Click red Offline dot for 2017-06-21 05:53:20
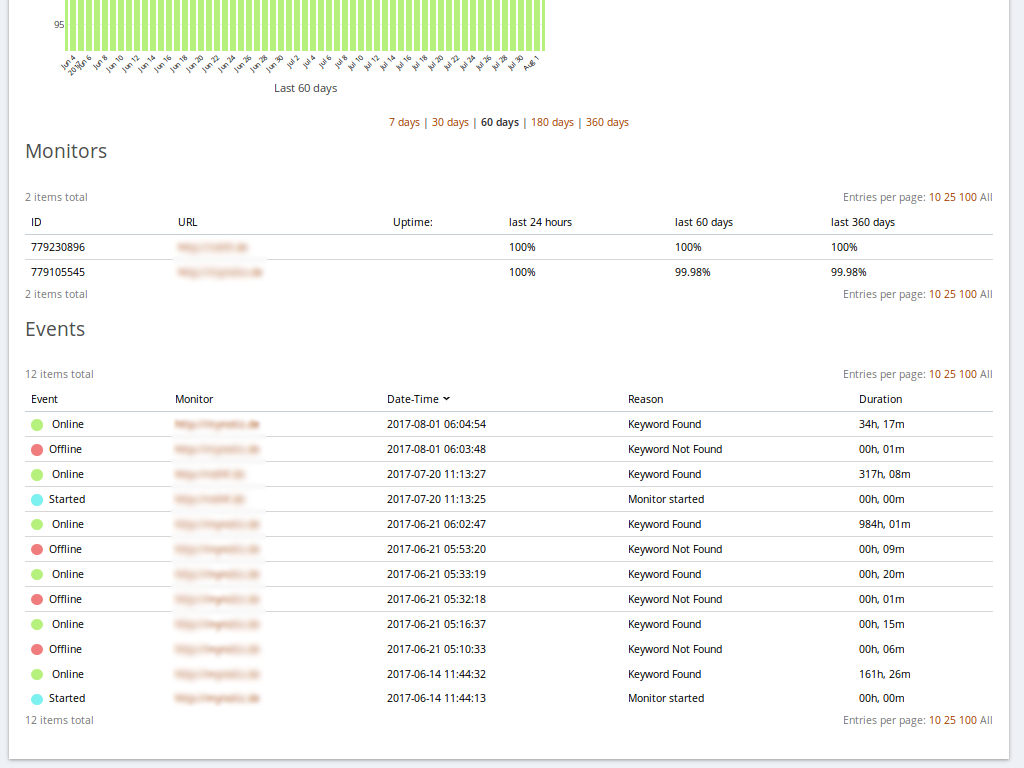 coord(37,549)
